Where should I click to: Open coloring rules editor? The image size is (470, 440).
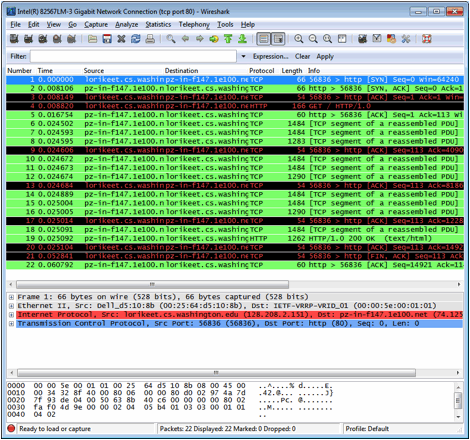coord(391,39)
